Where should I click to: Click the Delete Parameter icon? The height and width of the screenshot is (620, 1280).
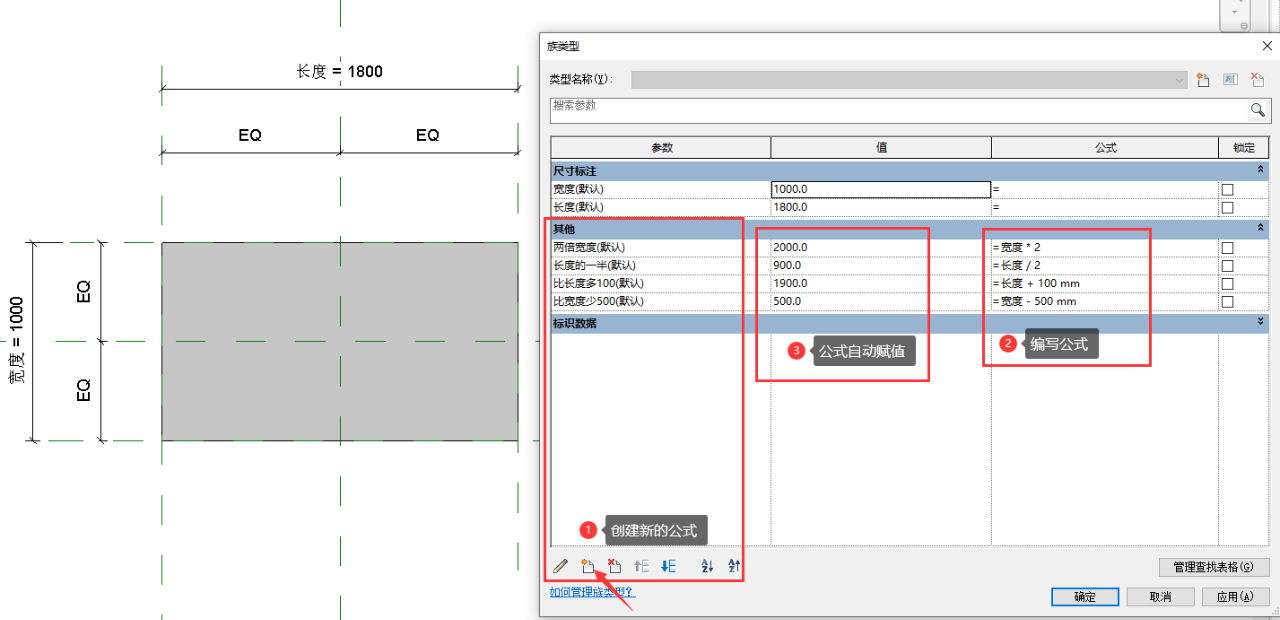tap(615, 567)
